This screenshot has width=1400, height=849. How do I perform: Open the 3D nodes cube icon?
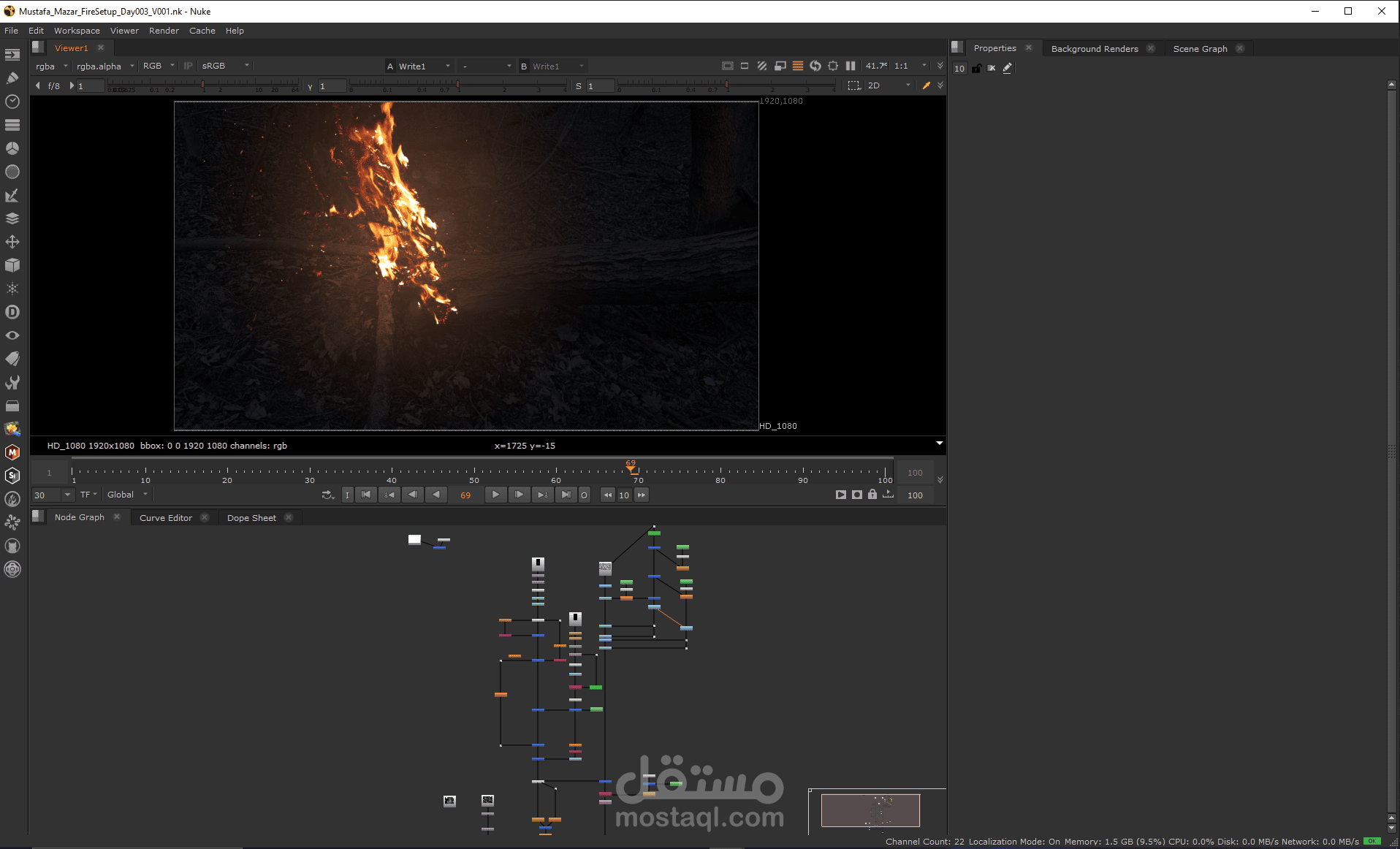click(x=12, y=265)
